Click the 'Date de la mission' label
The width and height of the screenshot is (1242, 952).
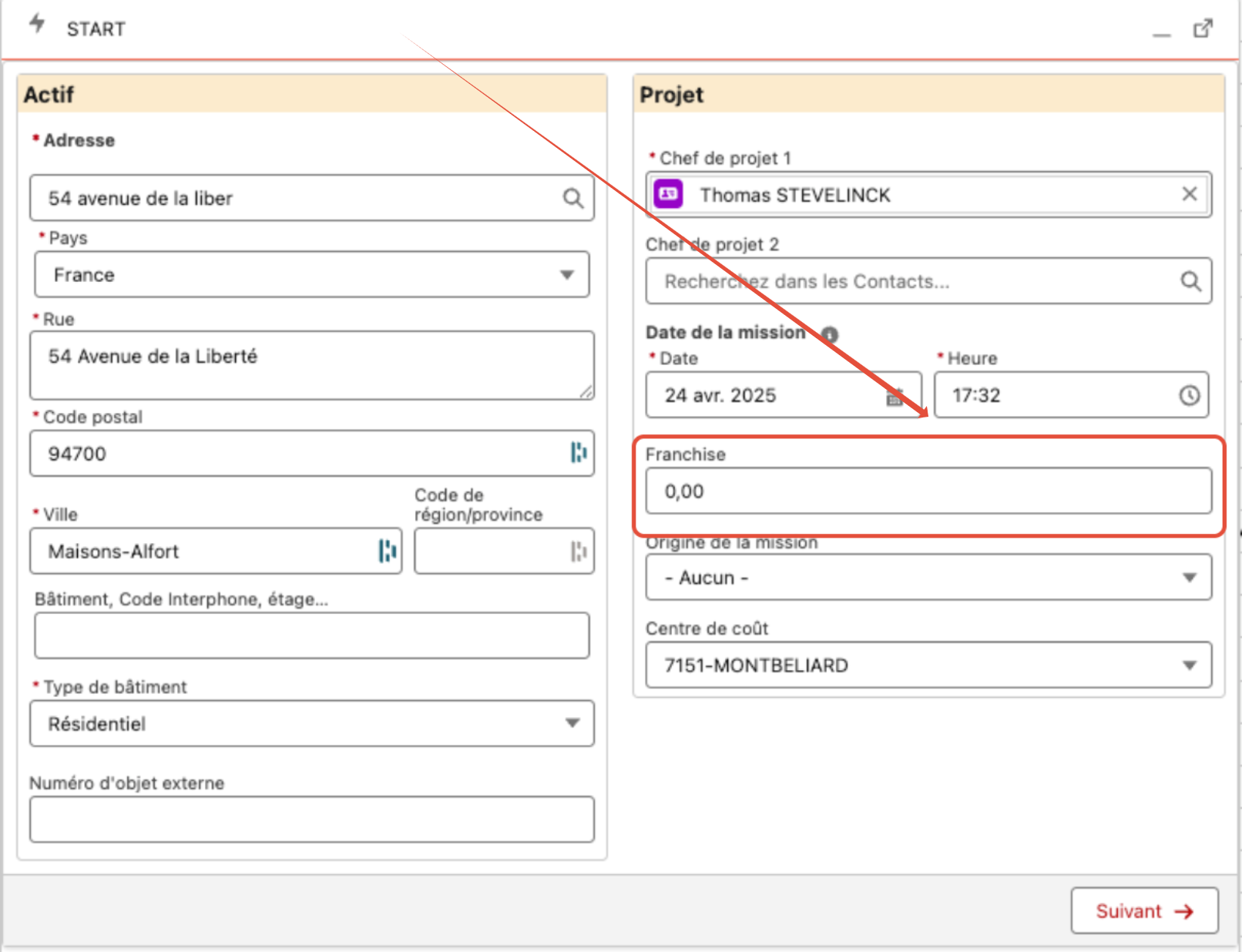click(725, 333)
